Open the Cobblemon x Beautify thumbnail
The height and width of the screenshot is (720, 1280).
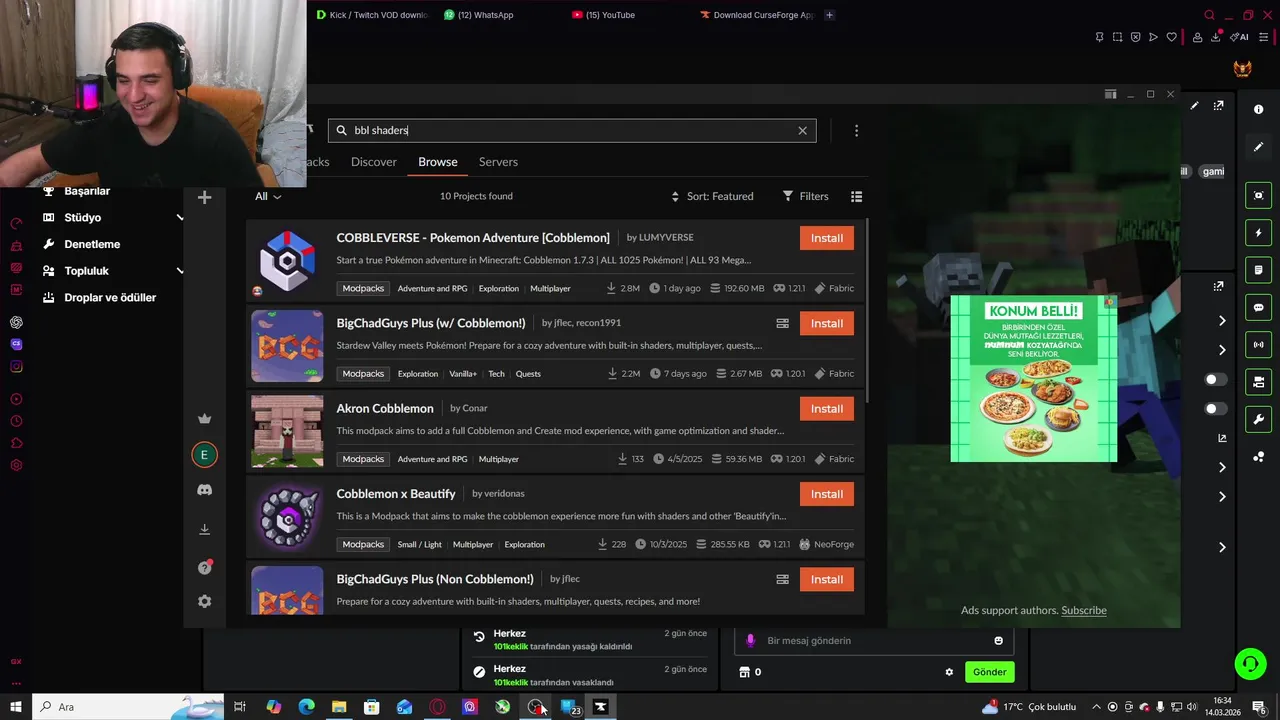click(x=287, y=516)
